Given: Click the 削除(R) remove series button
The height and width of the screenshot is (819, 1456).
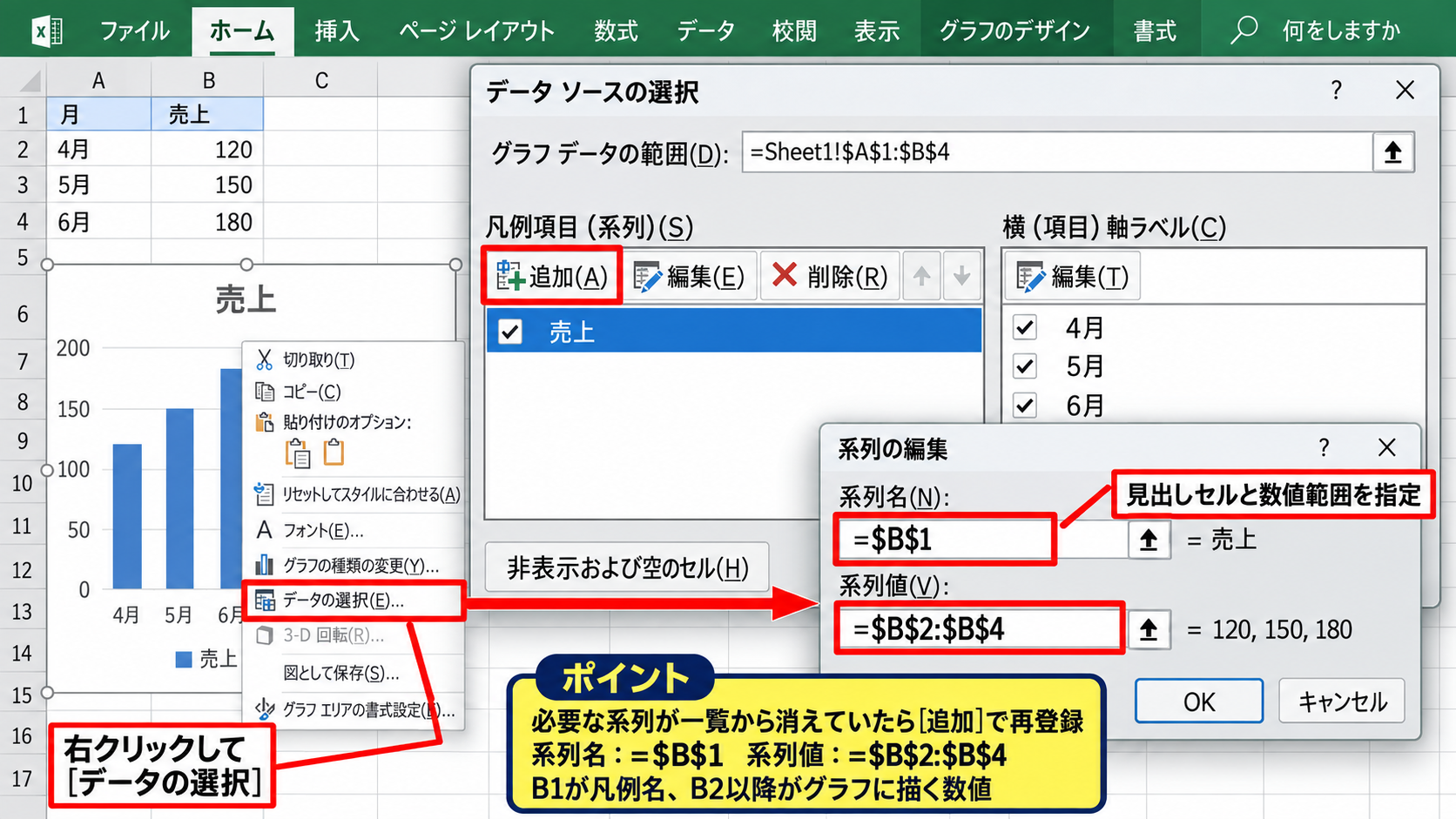Looking at the screenshot, I should pyautogui.click(x=830, y=277).
